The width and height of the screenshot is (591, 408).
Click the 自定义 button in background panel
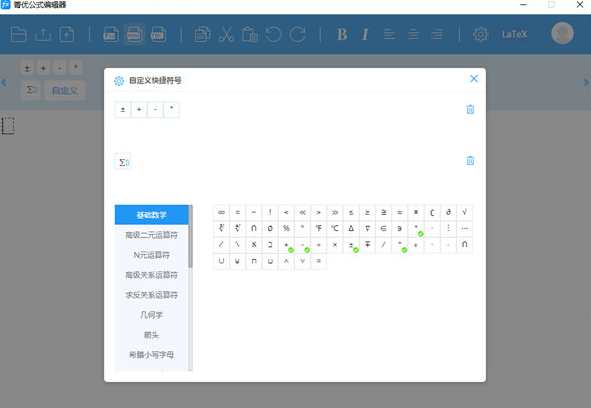pos(65,90)
